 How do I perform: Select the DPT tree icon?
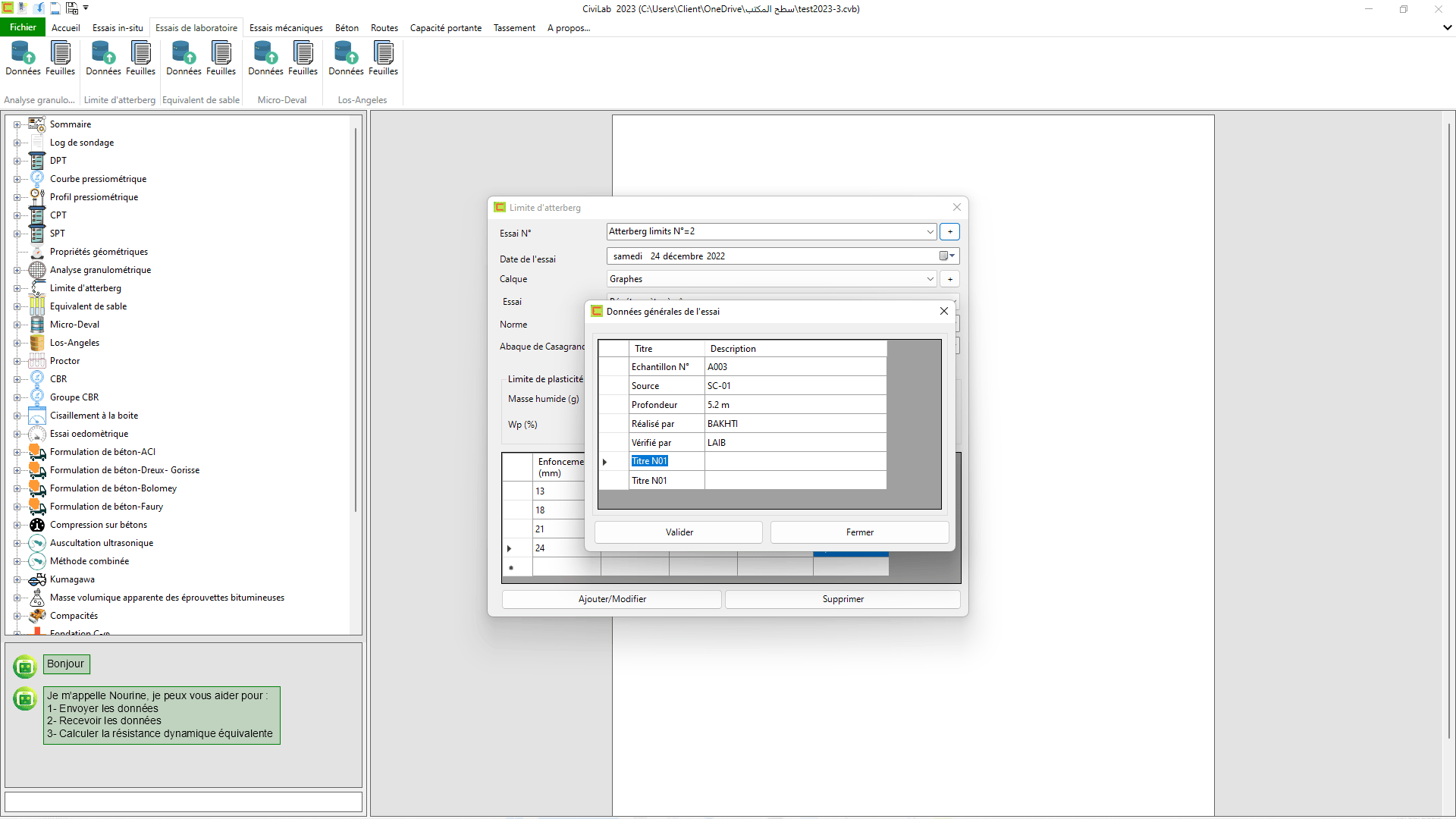[37, 160]
